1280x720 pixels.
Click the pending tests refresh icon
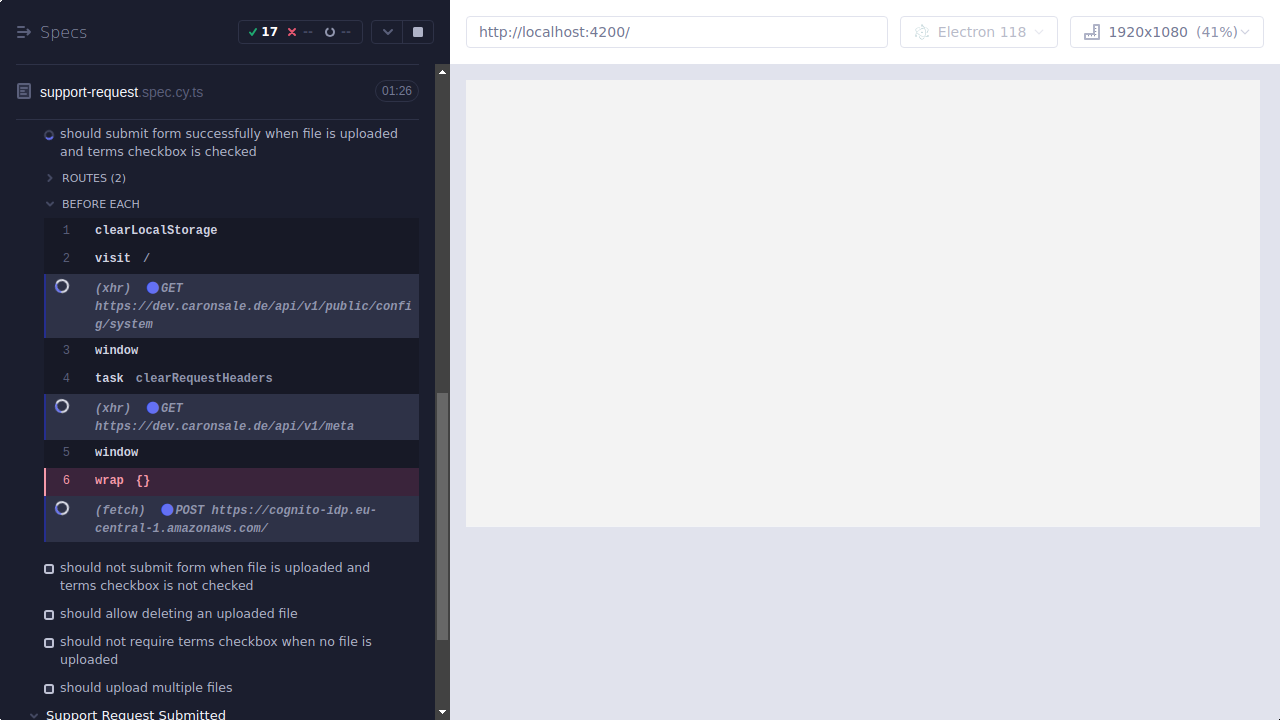tap(329, 31)
